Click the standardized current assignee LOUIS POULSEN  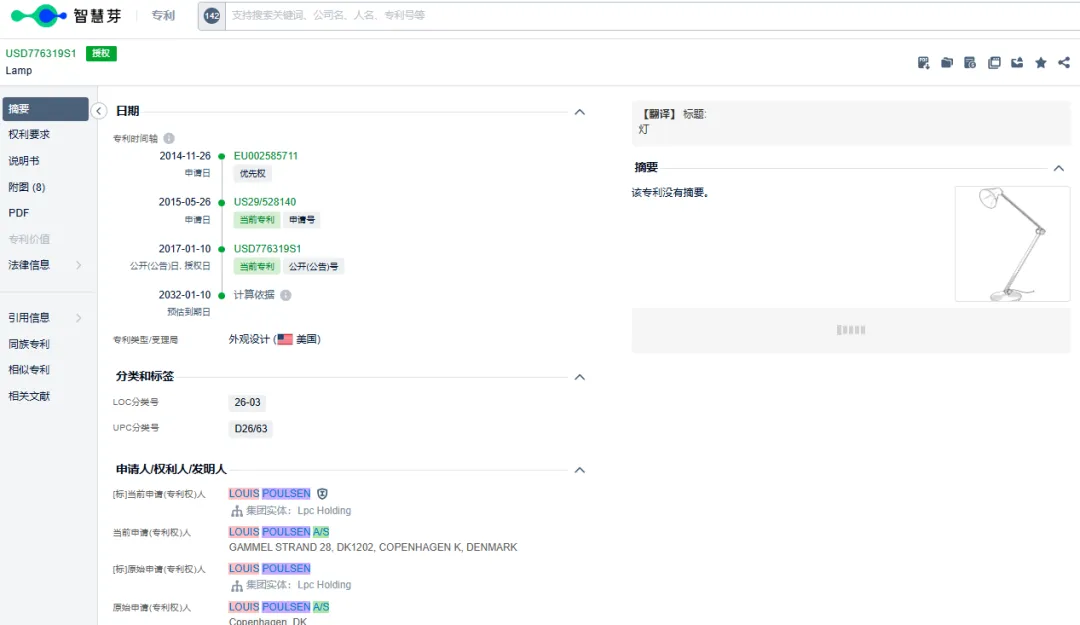coord(269,493)
